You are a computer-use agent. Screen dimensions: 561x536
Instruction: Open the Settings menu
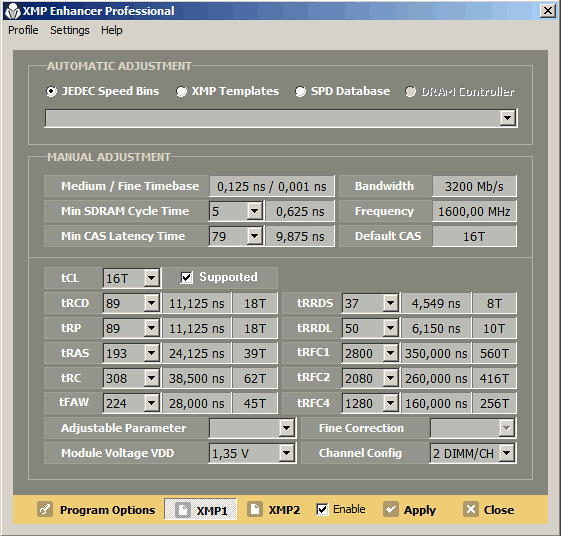[x=70, y=30]
